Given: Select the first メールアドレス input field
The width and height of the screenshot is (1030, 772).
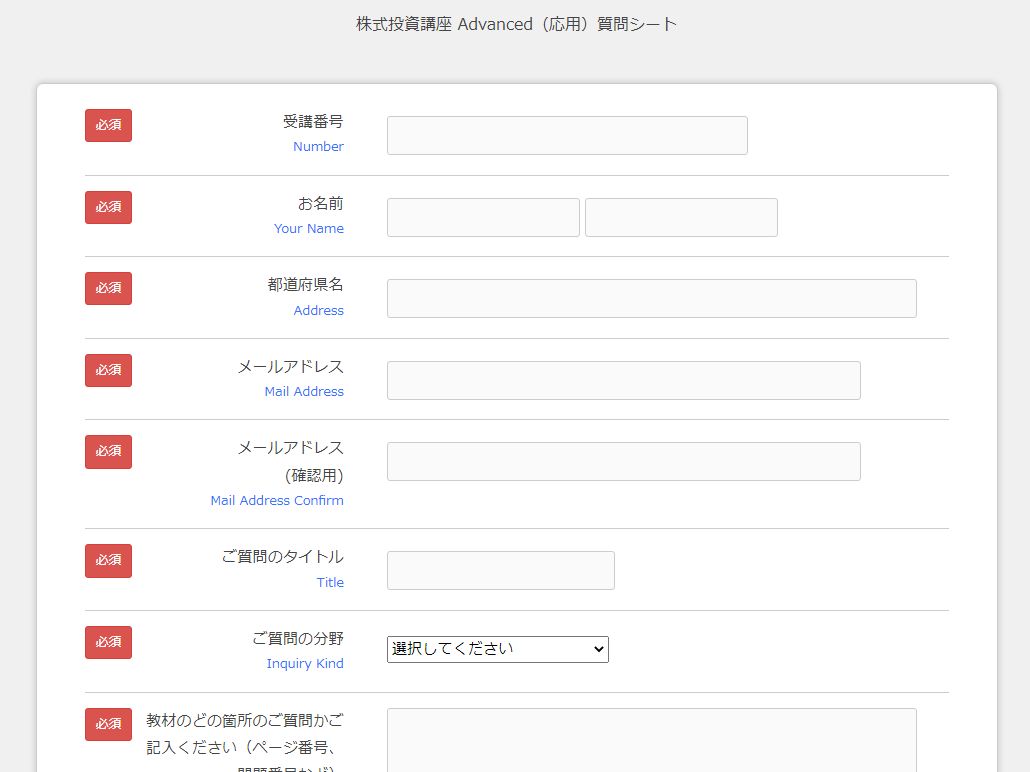Looking at the screenshot, I should point(623,381).
